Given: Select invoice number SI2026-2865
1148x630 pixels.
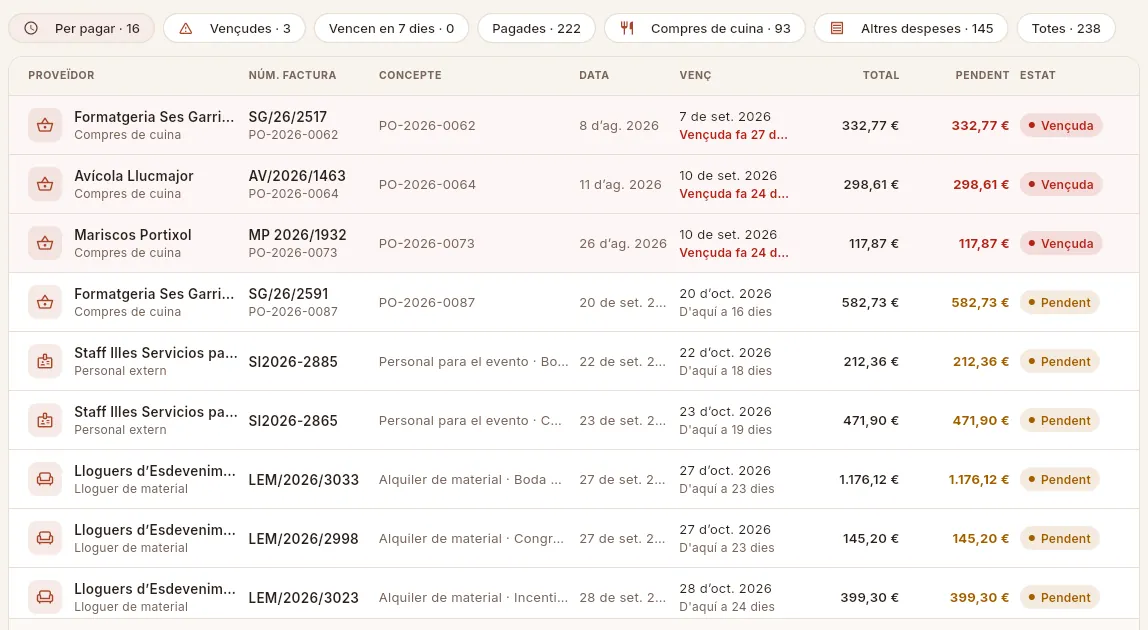Looking at the screenshot, I should (293, 420).
